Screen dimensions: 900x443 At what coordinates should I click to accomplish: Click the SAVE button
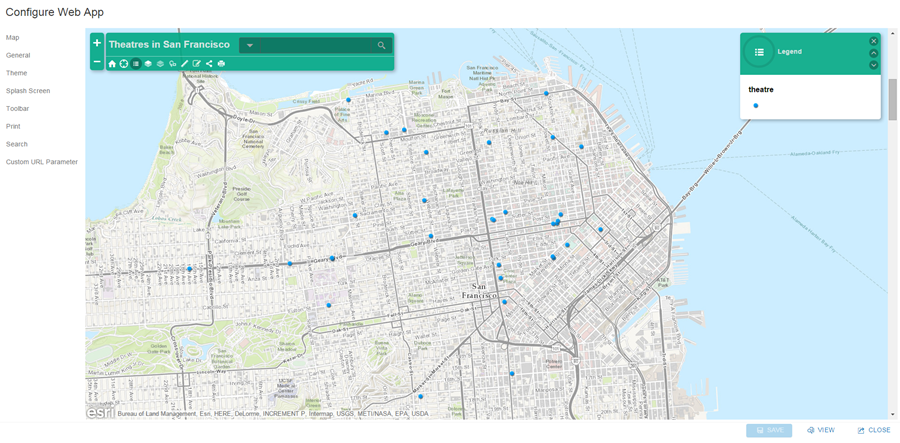point(769,430)
